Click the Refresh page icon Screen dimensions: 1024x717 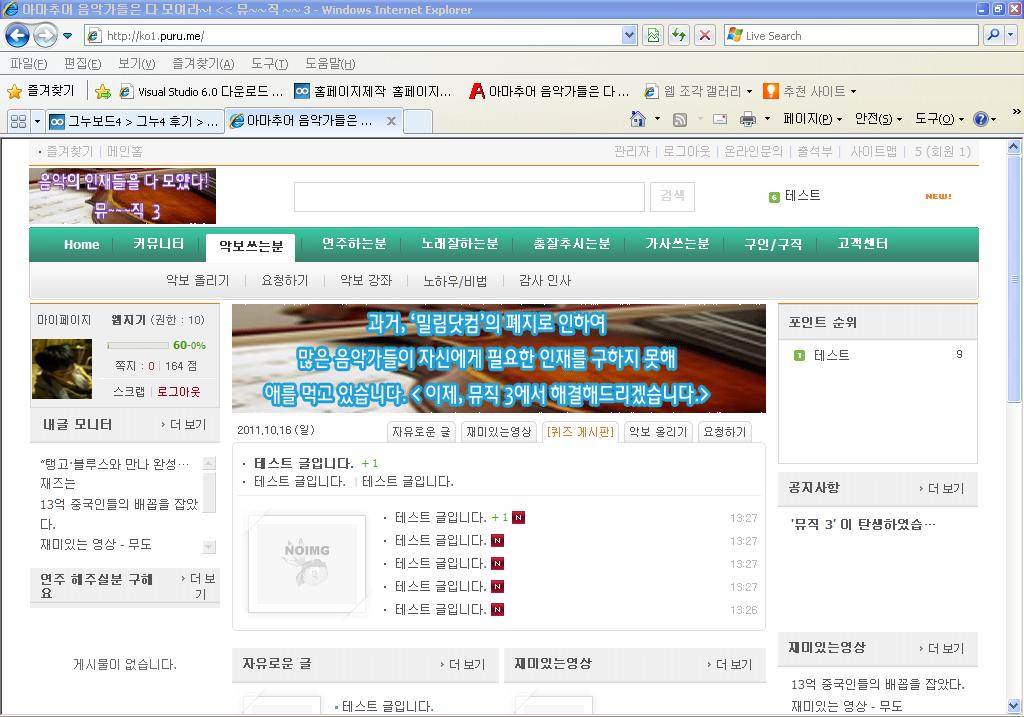[x=679, y=35]
